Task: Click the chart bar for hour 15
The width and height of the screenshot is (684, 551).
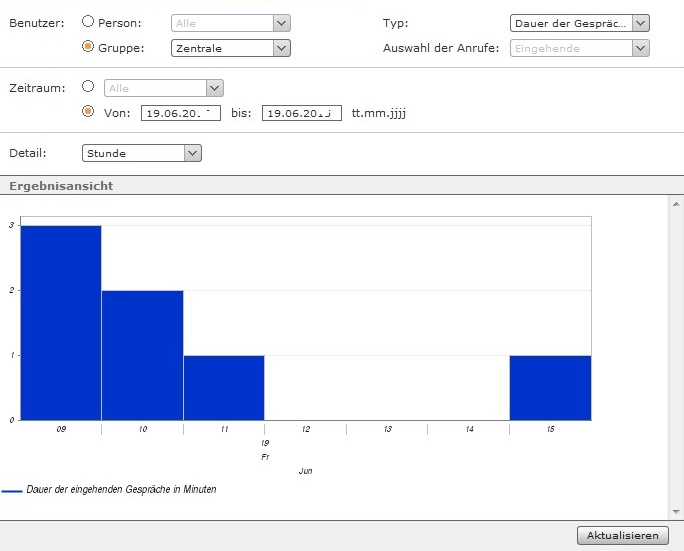Action: coord(550,387)
